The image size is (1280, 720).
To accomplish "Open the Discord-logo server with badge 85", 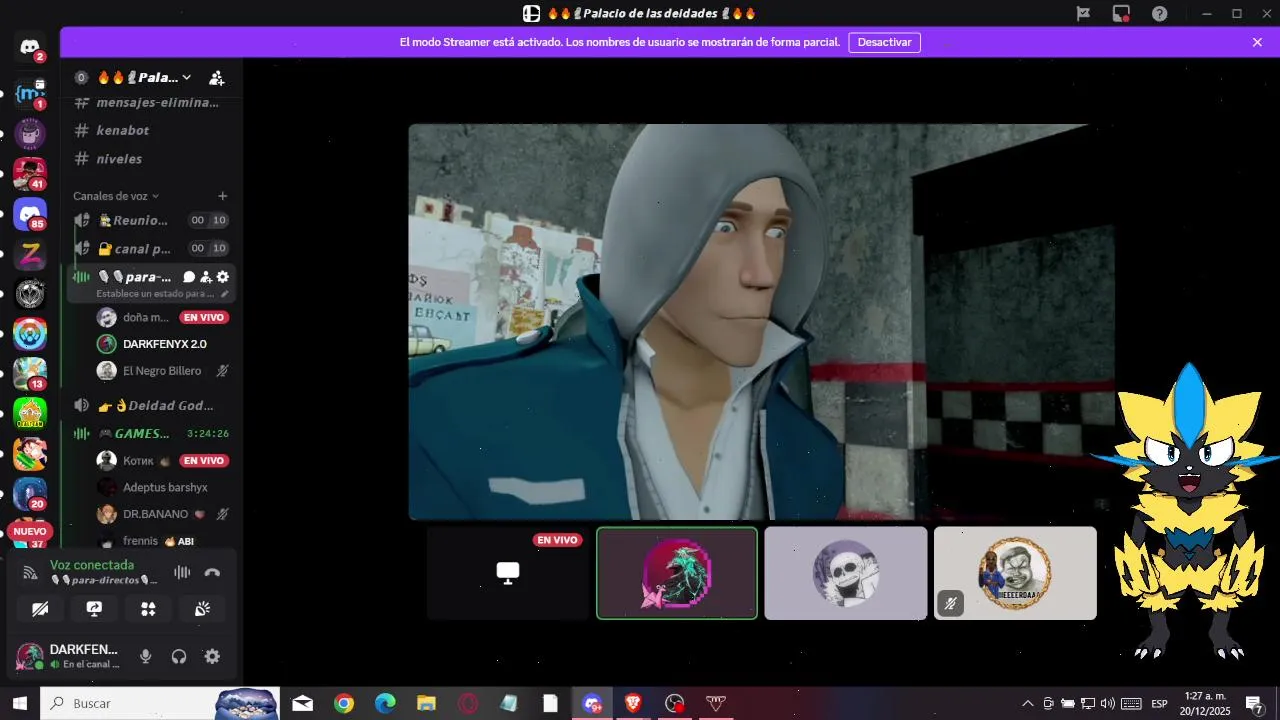I will coord(30,214).
